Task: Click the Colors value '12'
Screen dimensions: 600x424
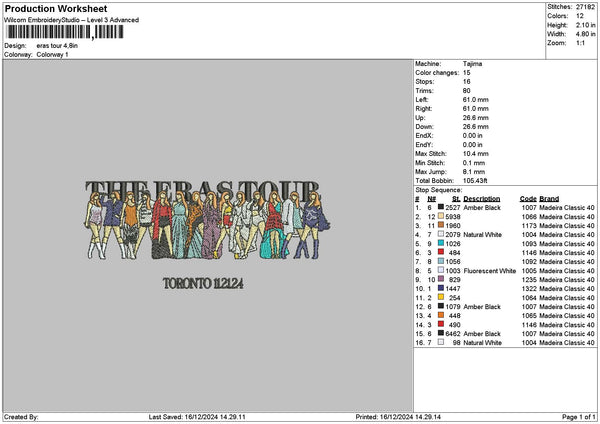Action: point(580,16)
